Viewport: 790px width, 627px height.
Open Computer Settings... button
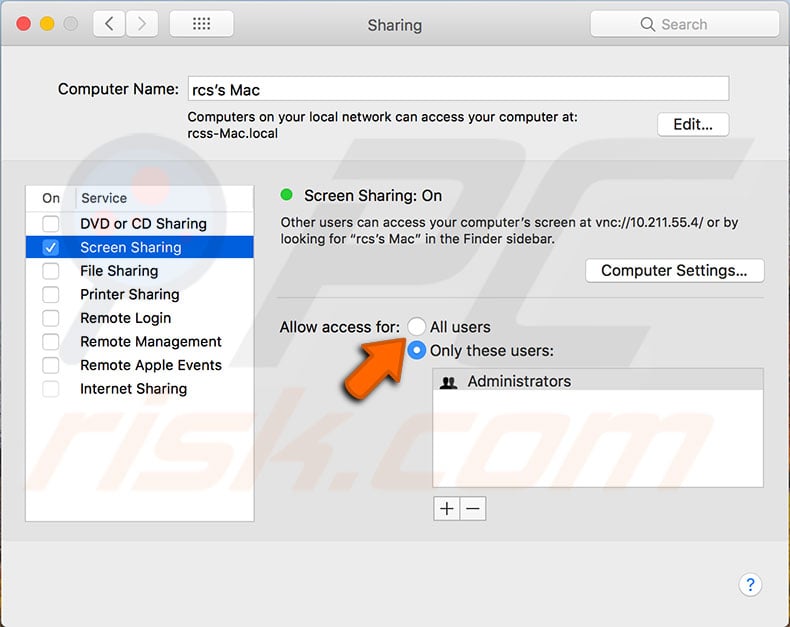click(674, 271)
